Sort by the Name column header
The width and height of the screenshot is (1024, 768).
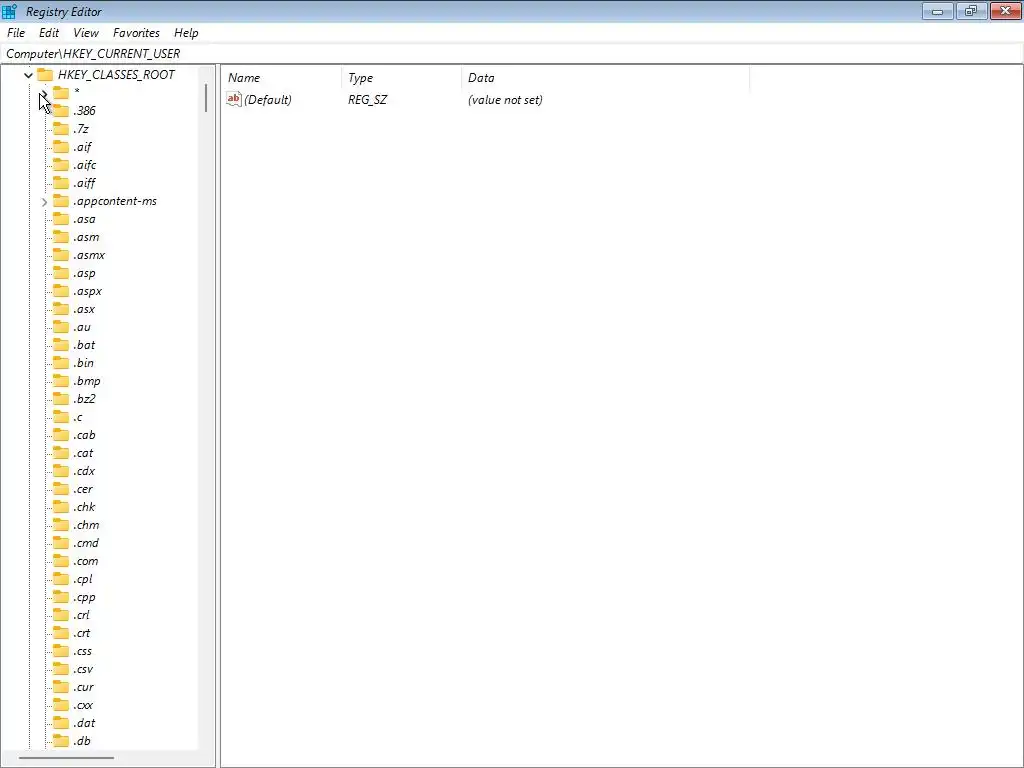pos(281,78)
